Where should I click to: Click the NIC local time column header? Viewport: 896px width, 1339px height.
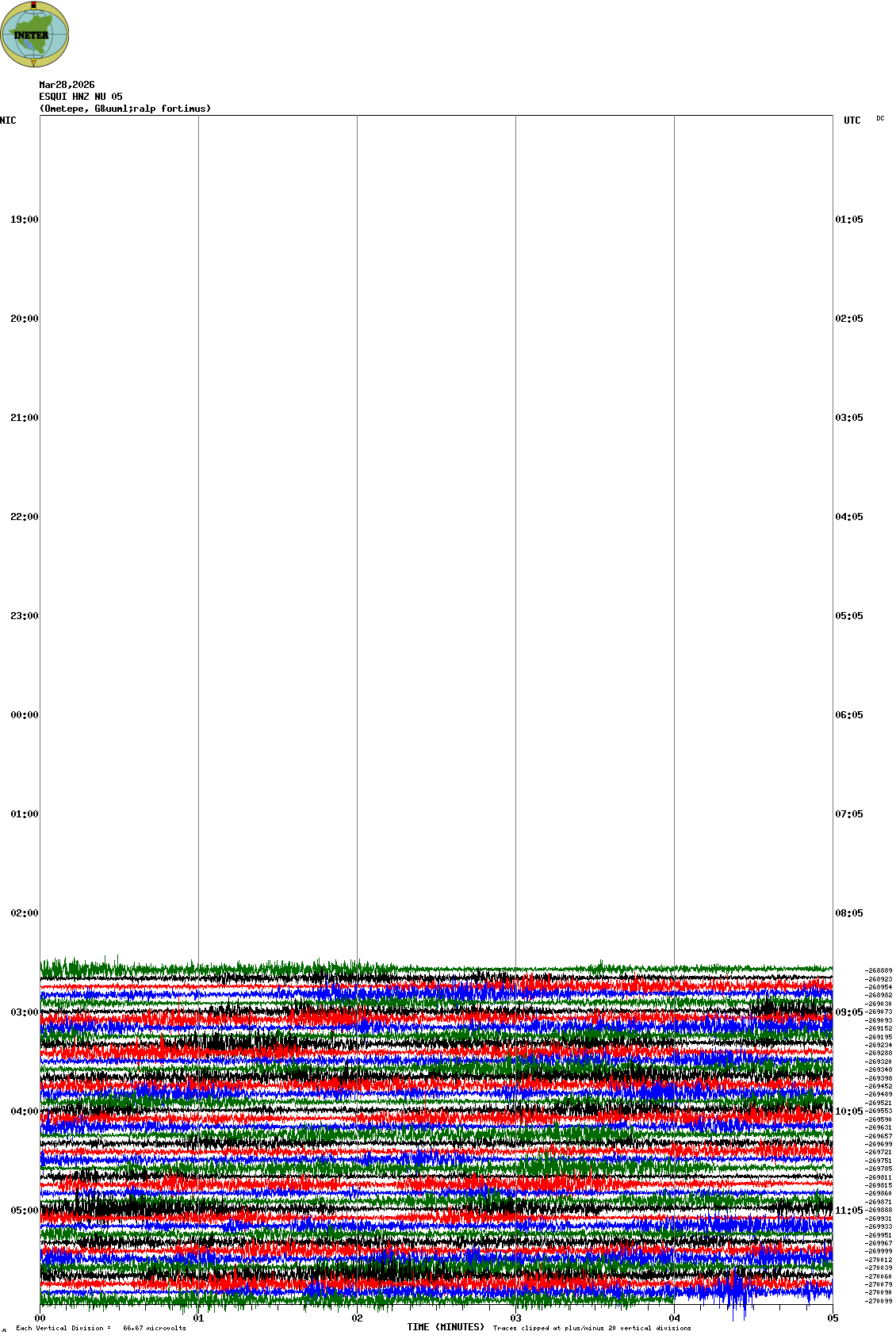tap(8, 121)
